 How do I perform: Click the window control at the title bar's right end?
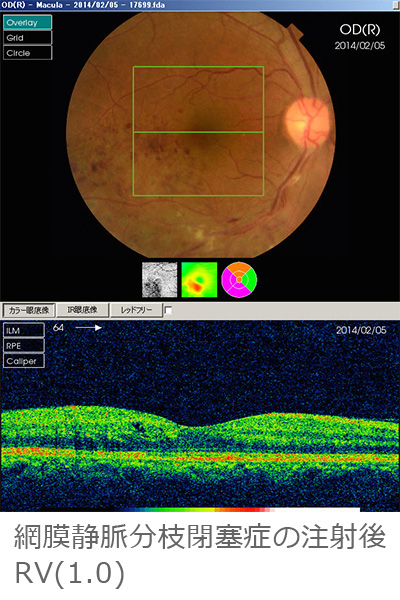(x=395, y=5)
